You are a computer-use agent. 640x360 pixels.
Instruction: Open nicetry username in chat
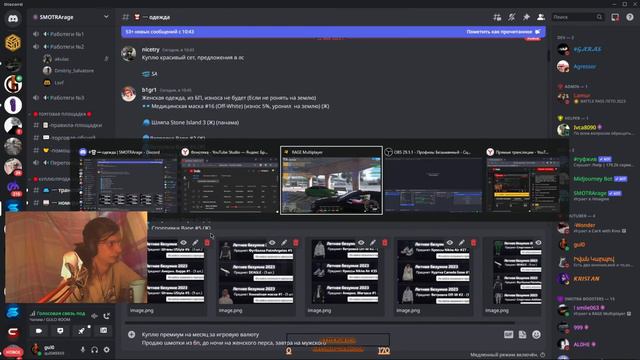pos(151,49)
